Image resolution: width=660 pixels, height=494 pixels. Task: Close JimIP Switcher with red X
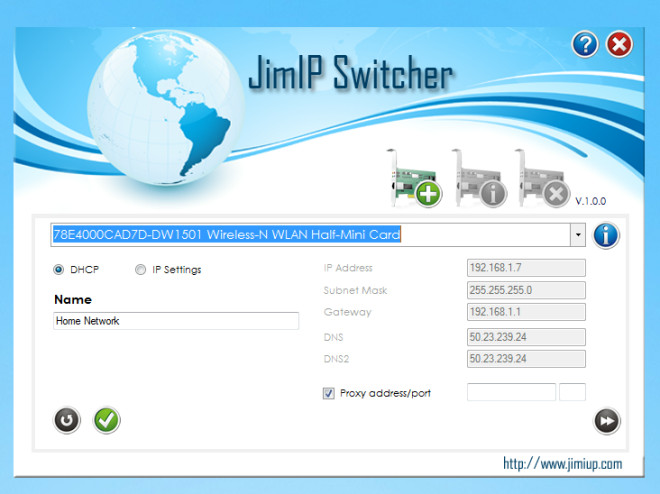(x=619, y=44)
